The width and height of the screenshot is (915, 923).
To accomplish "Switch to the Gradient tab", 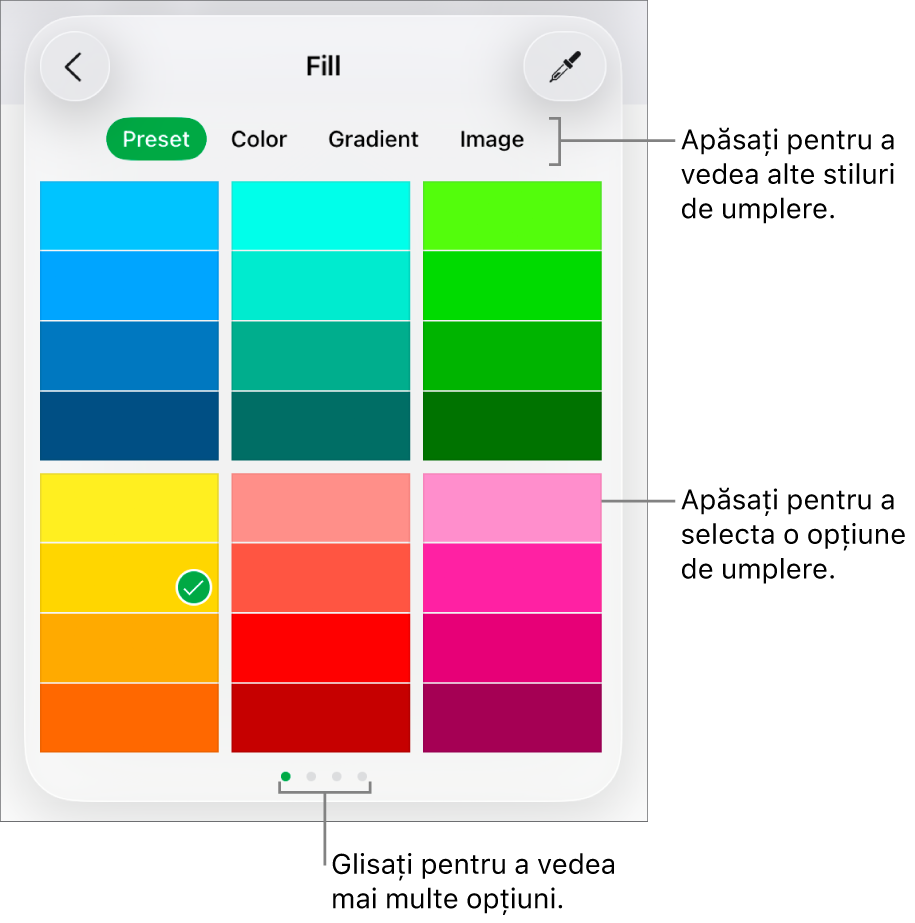I will [x=373, y=140].
